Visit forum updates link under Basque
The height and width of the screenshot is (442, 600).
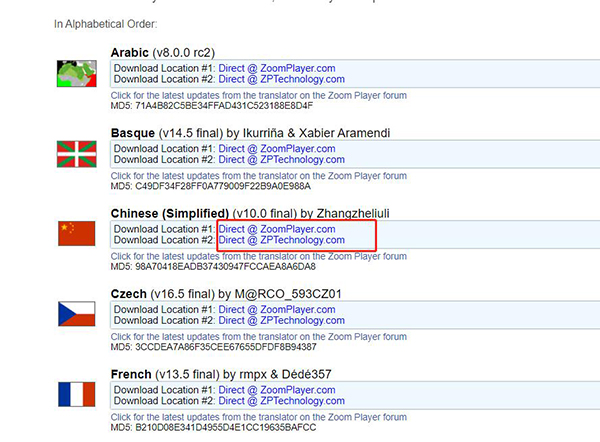(x=259, y=176)
